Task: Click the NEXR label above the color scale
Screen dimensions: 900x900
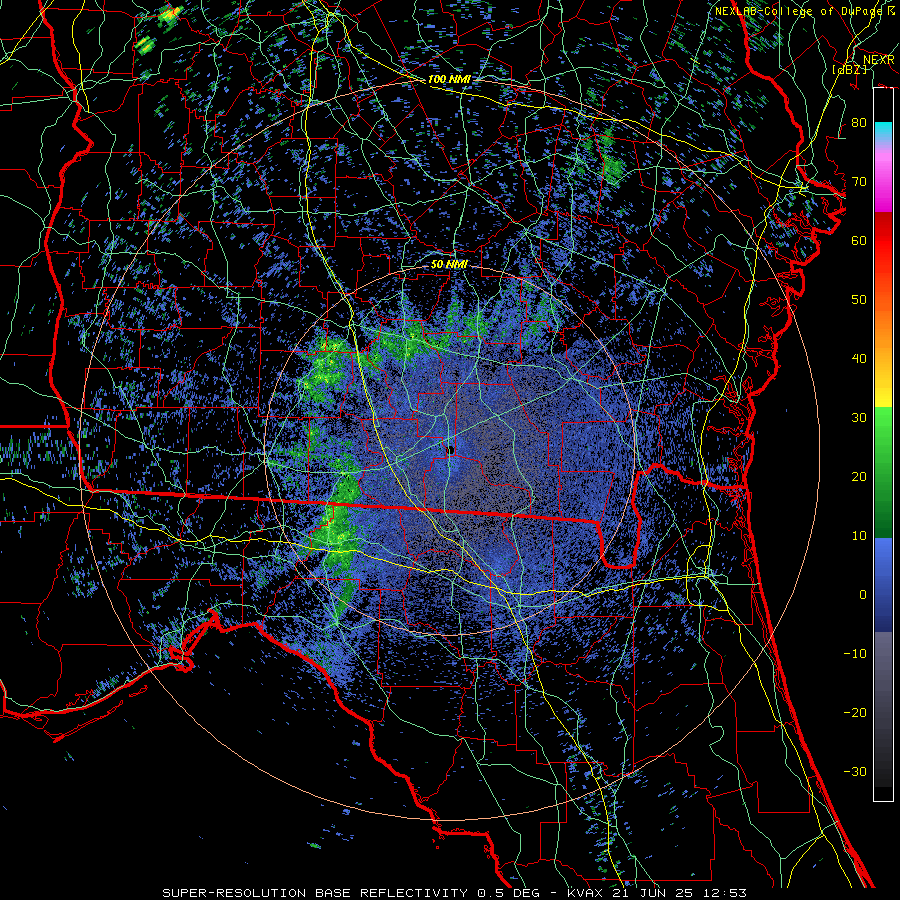Action: click(878, 60)
